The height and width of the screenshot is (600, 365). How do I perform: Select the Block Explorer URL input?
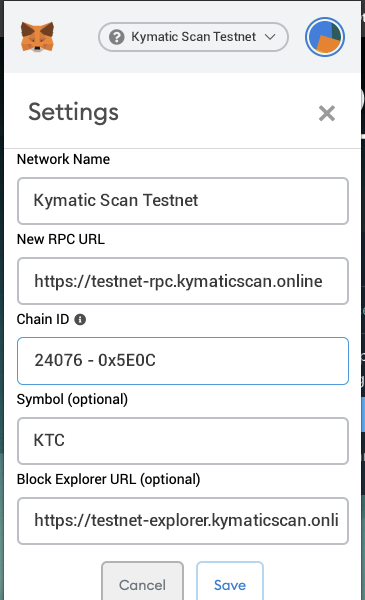(183, 521)
